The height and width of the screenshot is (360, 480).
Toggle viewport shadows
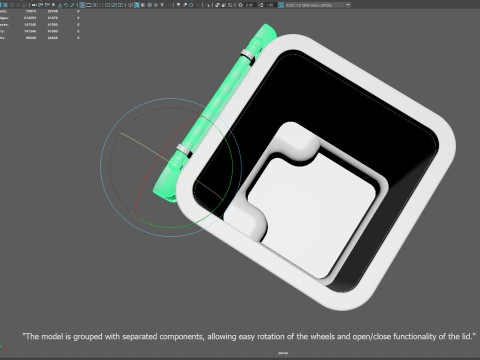[169, 5]
